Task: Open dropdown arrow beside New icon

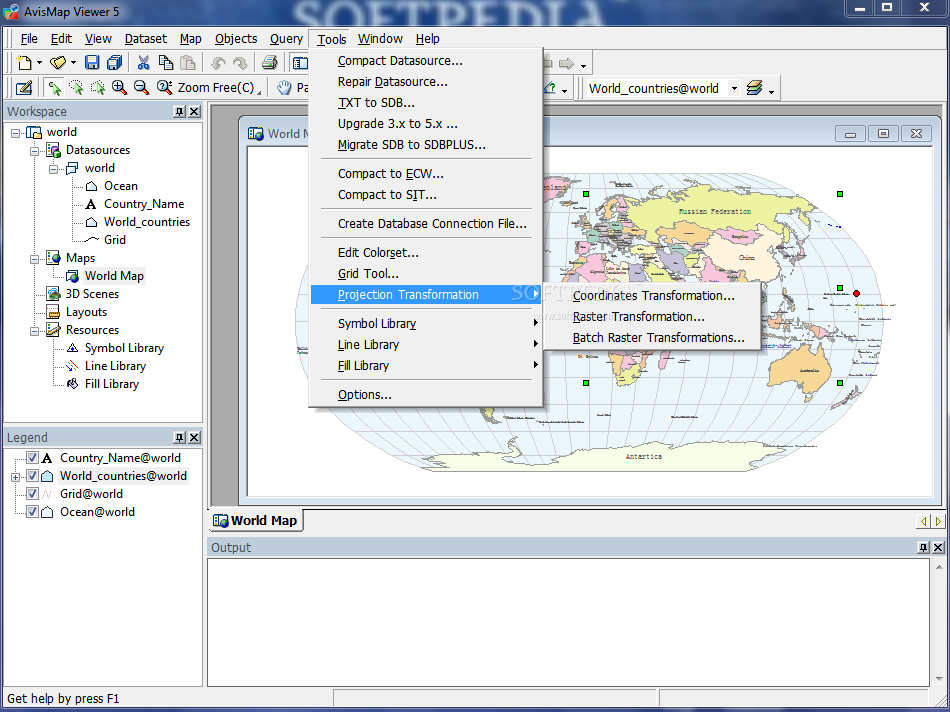Action: coord(39,63)
